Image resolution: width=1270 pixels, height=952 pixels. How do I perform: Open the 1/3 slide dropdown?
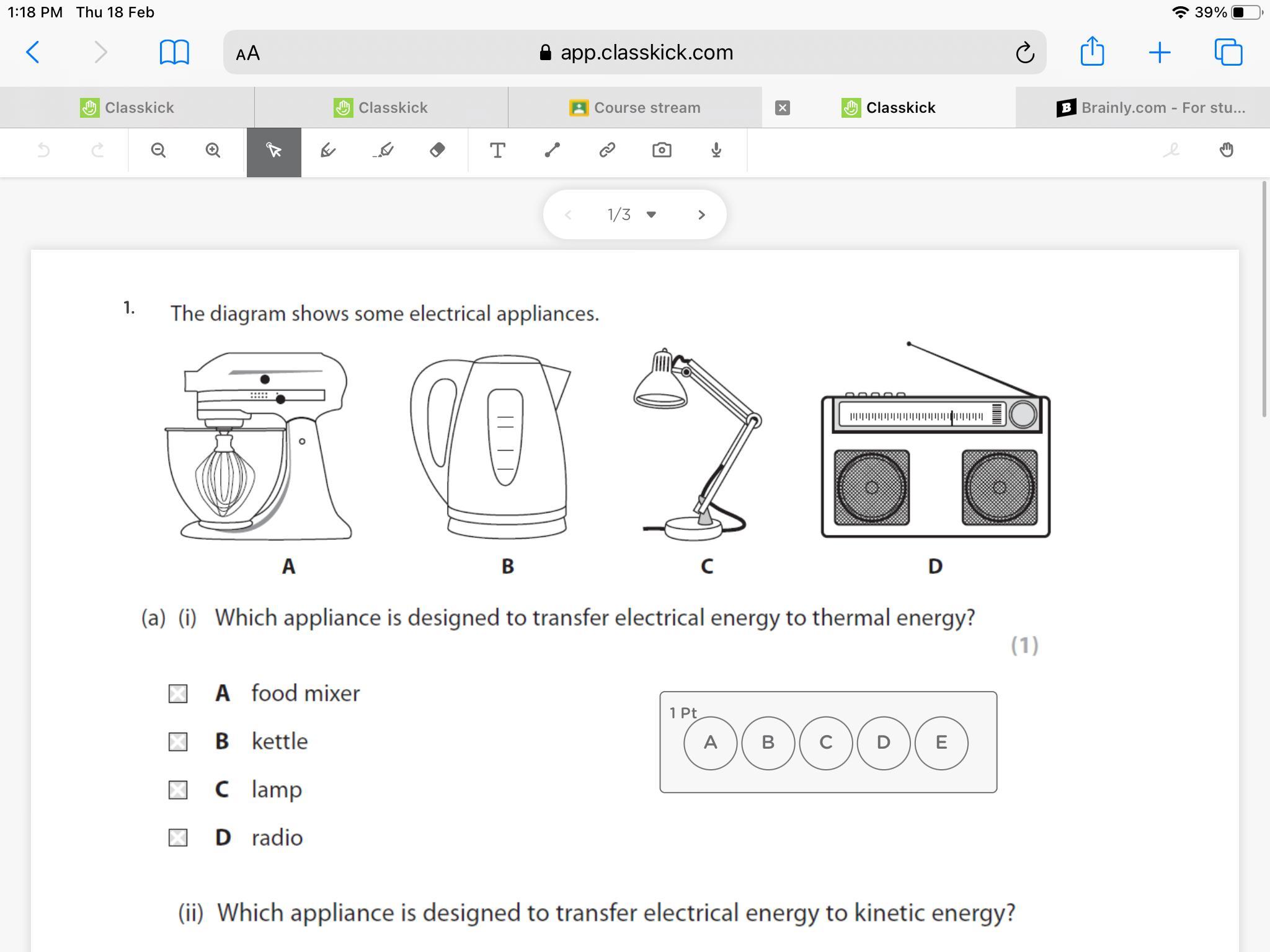651,214
